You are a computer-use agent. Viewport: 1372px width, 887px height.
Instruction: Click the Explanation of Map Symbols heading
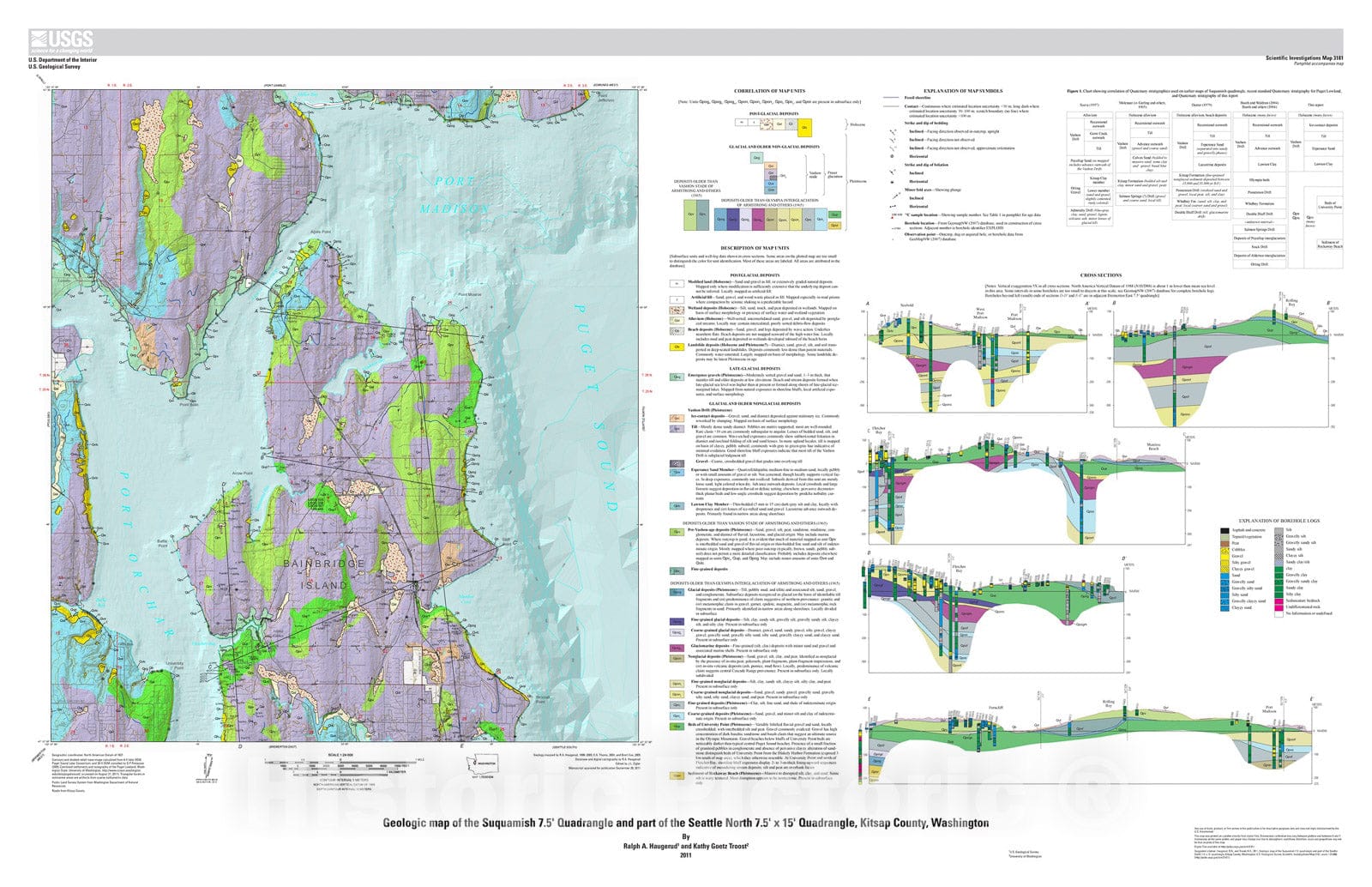coord(962,91)
